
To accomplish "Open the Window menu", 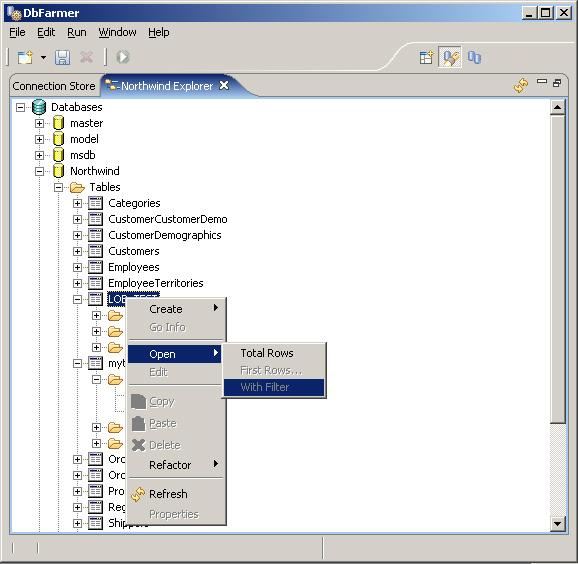I will tap(117, 32).
